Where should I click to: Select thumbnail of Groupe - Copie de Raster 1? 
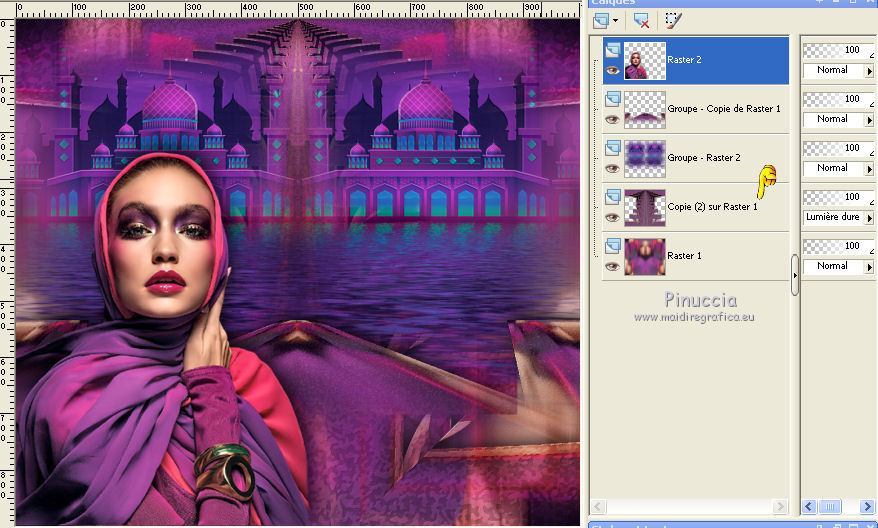click(x=645, y=110)
